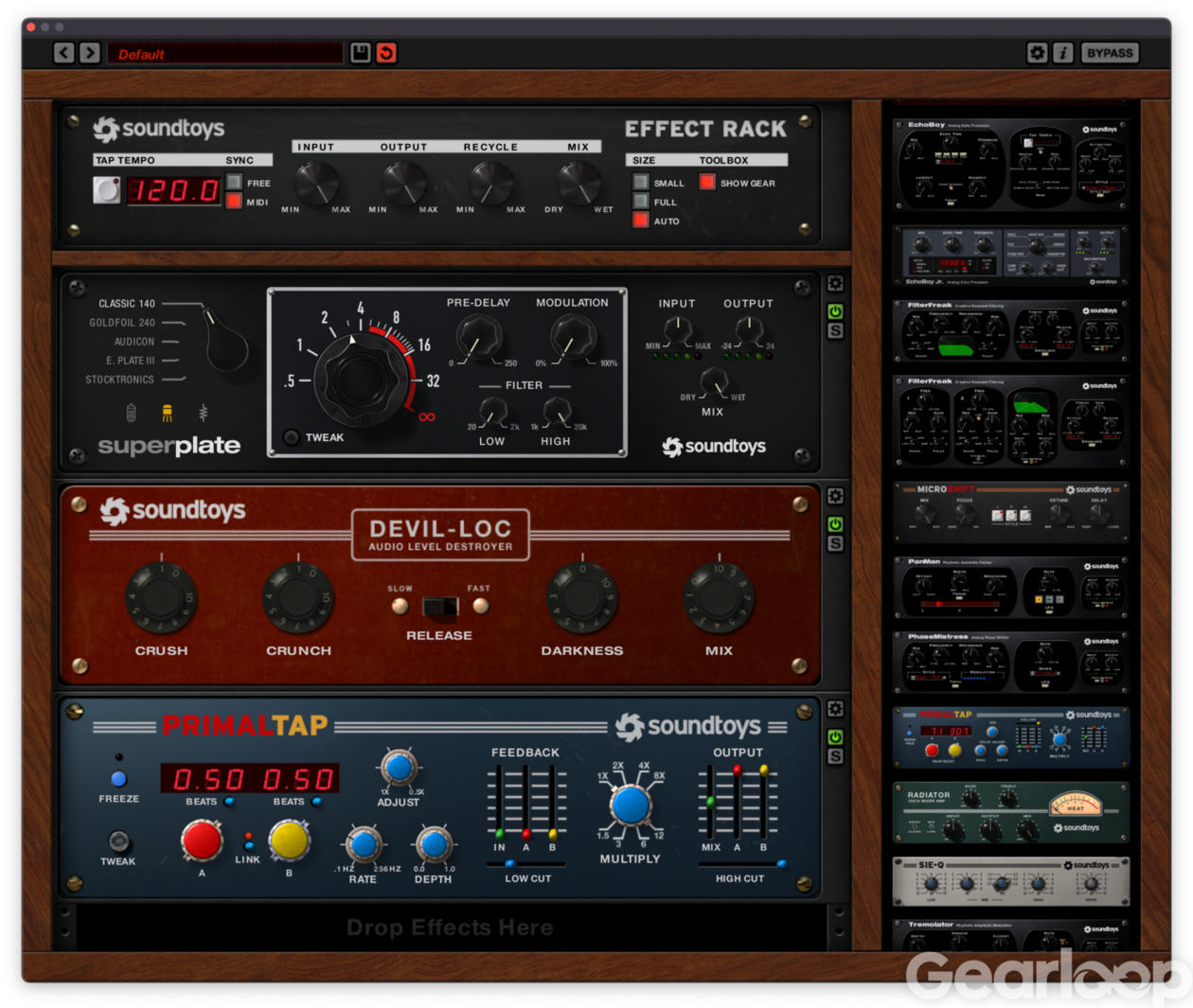The image size is (1193, 1008).
Task: Enable FREE sync mode
Action: pos(234,183)
